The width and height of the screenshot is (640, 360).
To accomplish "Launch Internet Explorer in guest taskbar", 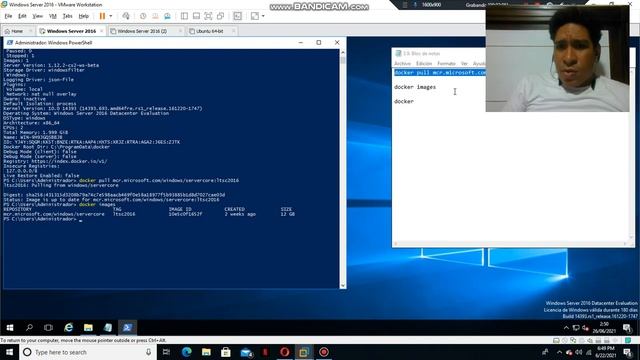I will [69, 327].
